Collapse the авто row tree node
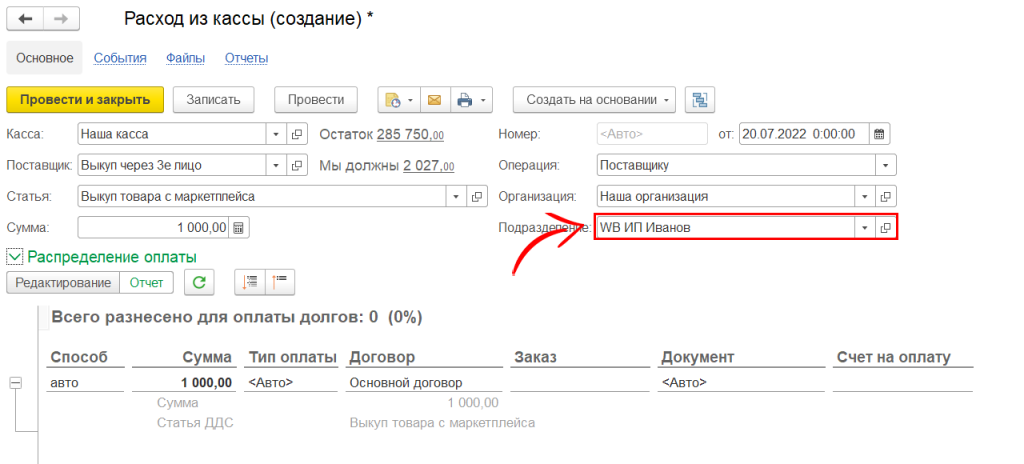This screenshot has height=464, width=1024. coord(15,382)
